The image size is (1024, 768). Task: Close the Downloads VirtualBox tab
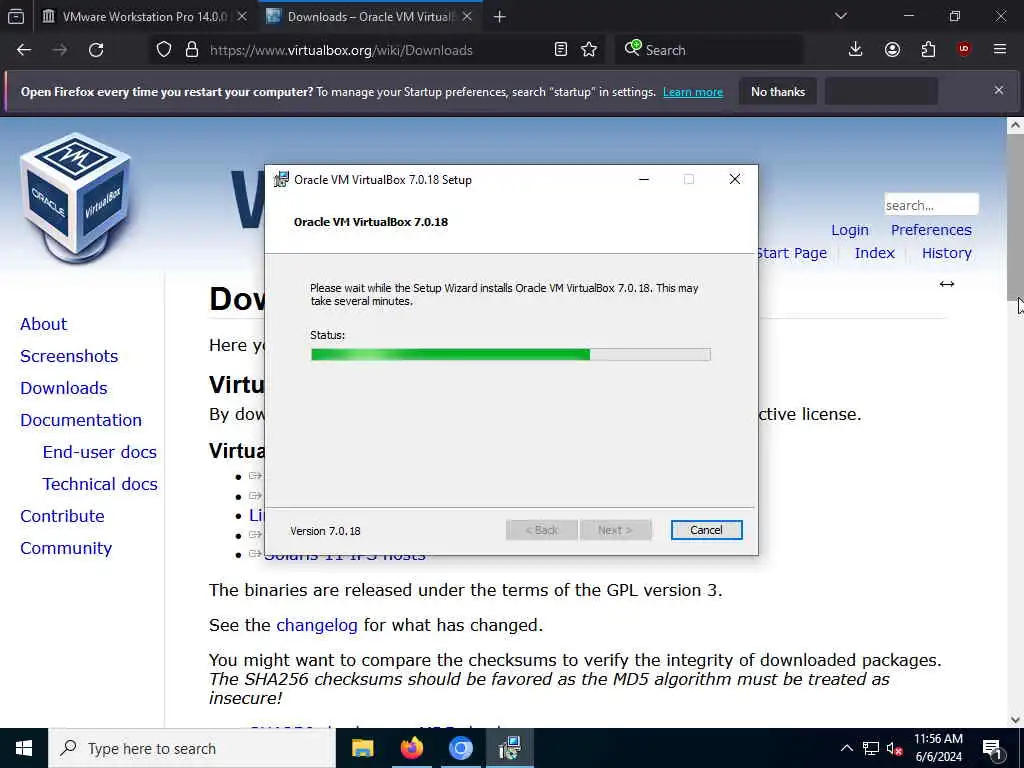click(467, 16)
